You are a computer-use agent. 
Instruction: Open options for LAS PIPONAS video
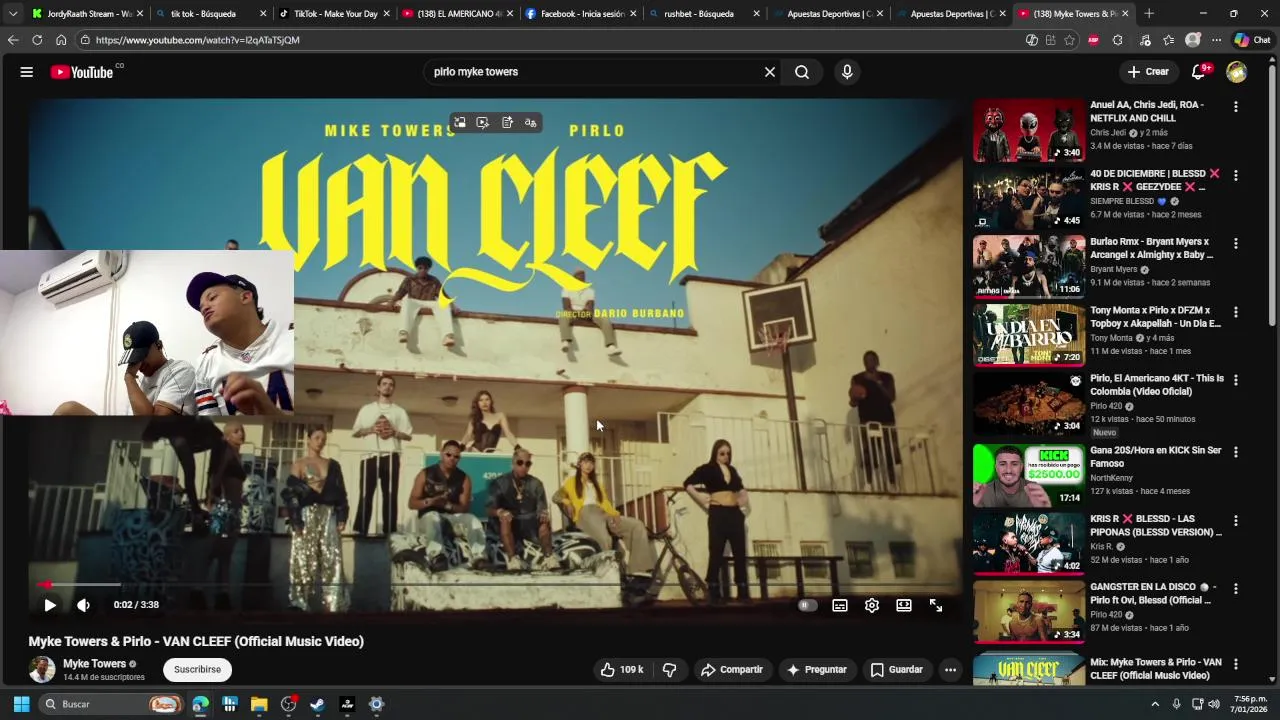(x=1236, y=521)
